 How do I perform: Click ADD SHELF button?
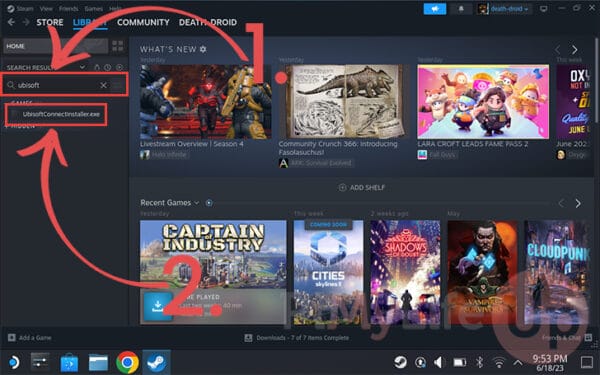click(x=362, y=188)
